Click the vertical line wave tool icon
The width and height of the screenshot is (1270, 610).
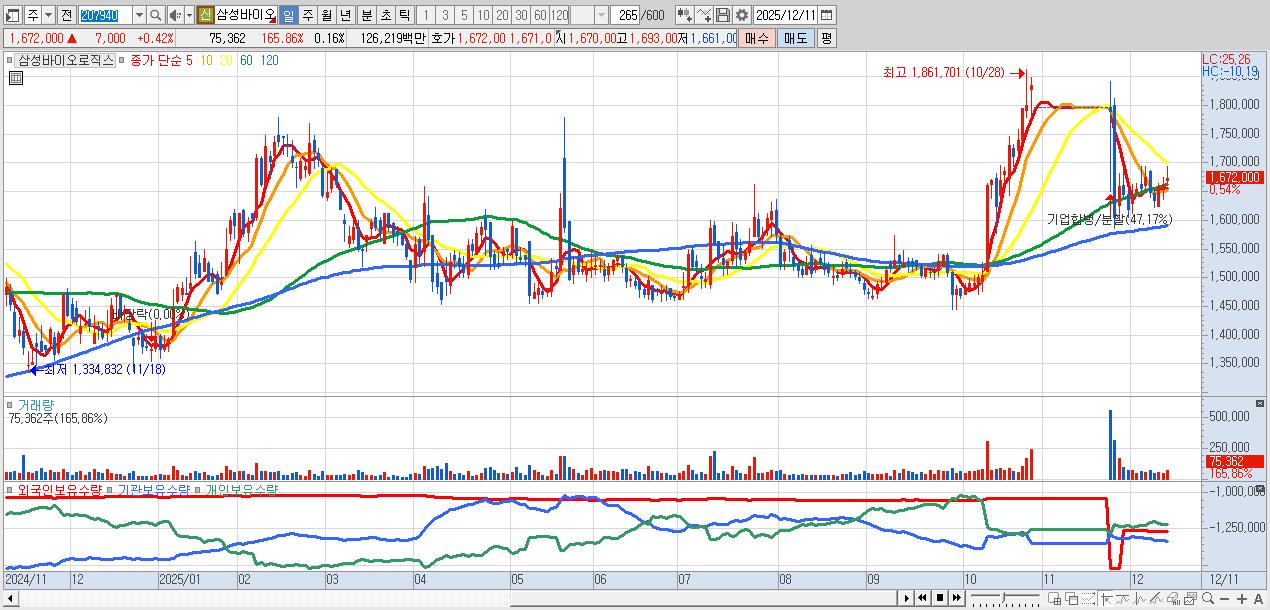coord(1139,598)
